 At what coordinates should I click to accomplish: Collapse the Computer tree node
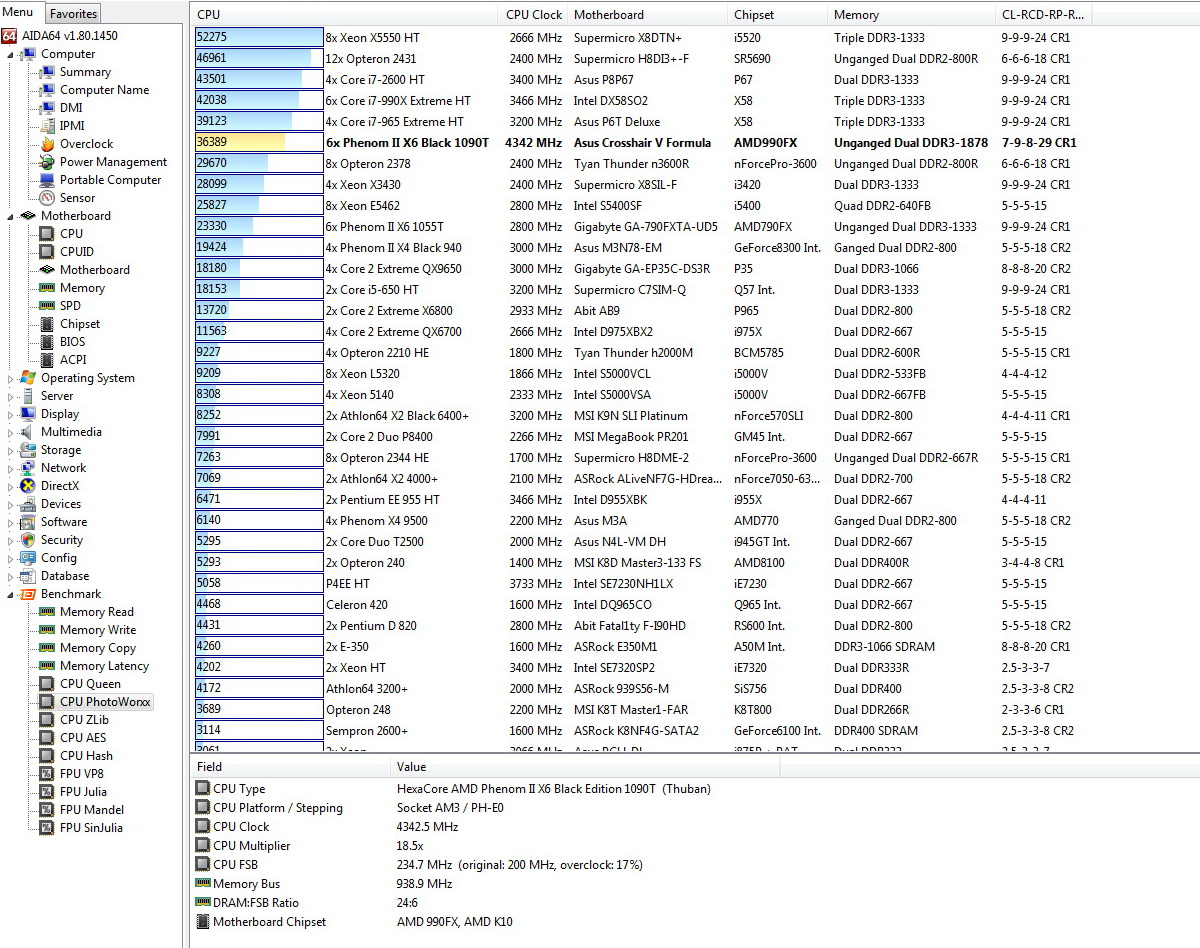11,54
